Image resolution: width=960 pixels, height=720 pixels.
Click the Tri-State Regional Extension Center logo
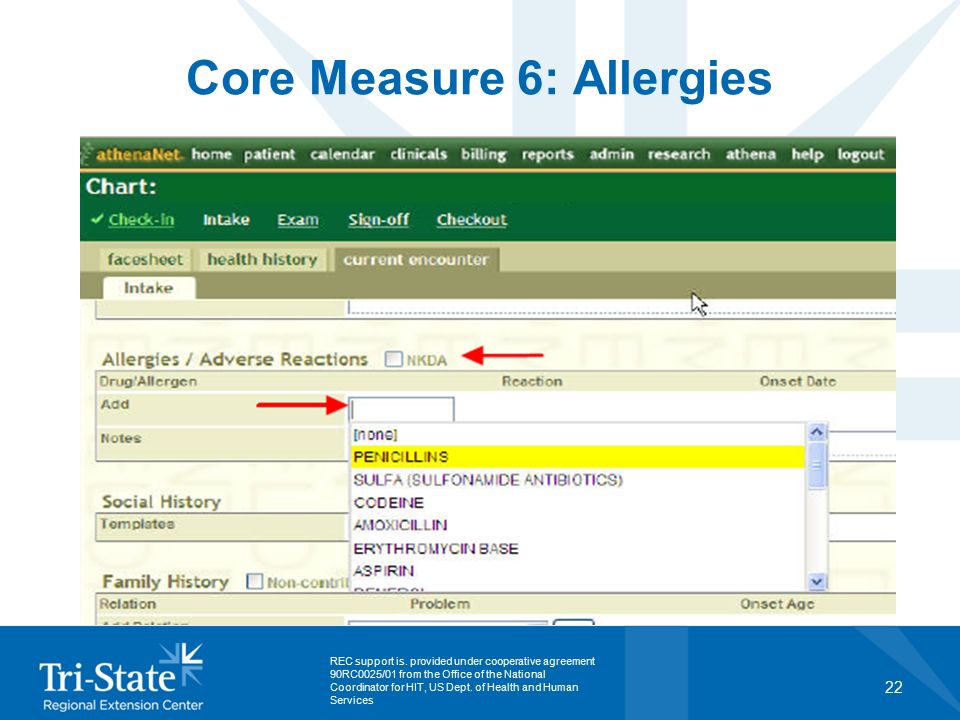click(122, 677)
